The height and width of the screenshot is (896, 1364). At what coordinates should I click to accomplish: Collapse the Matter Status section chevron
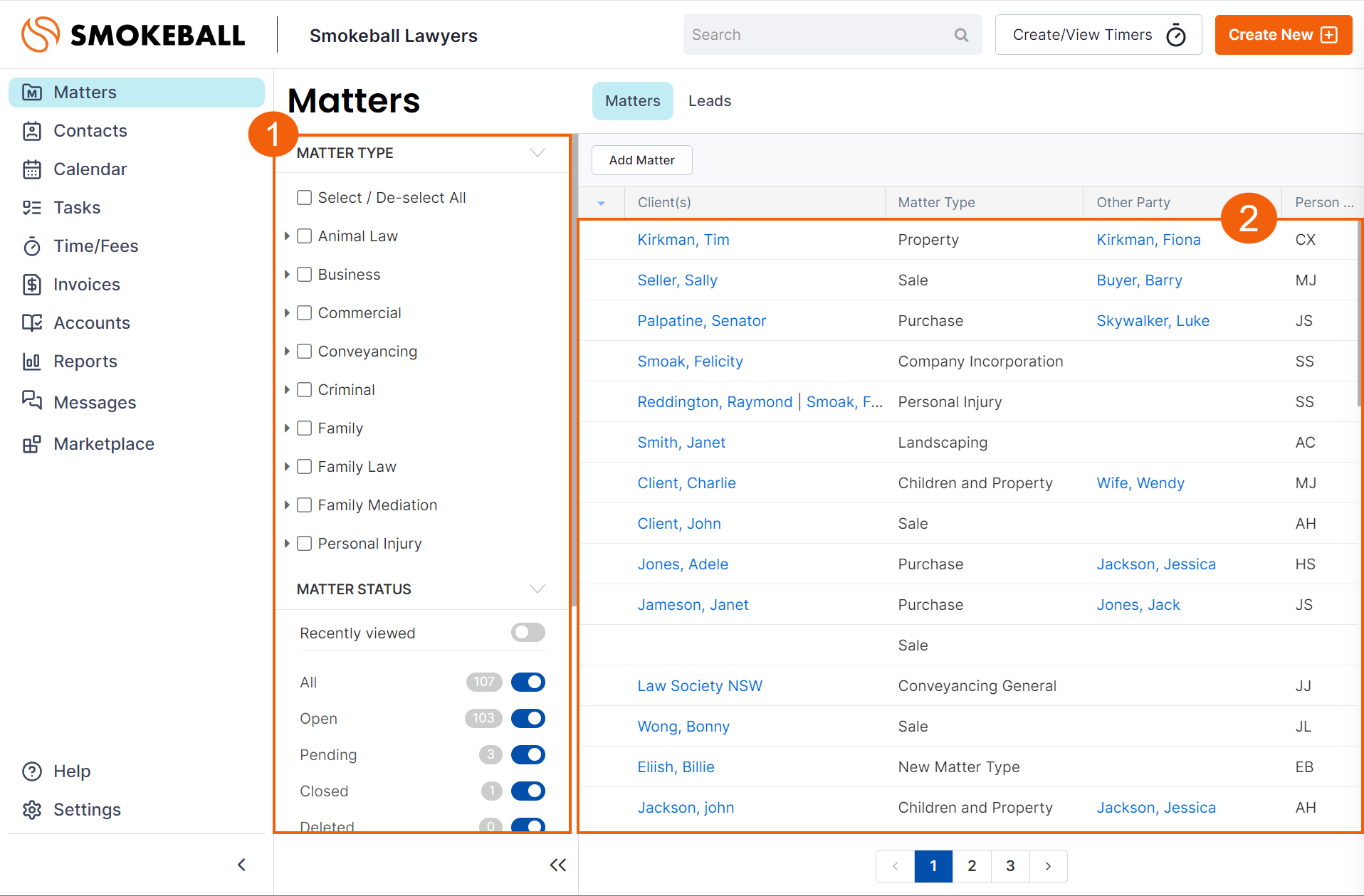537,589
